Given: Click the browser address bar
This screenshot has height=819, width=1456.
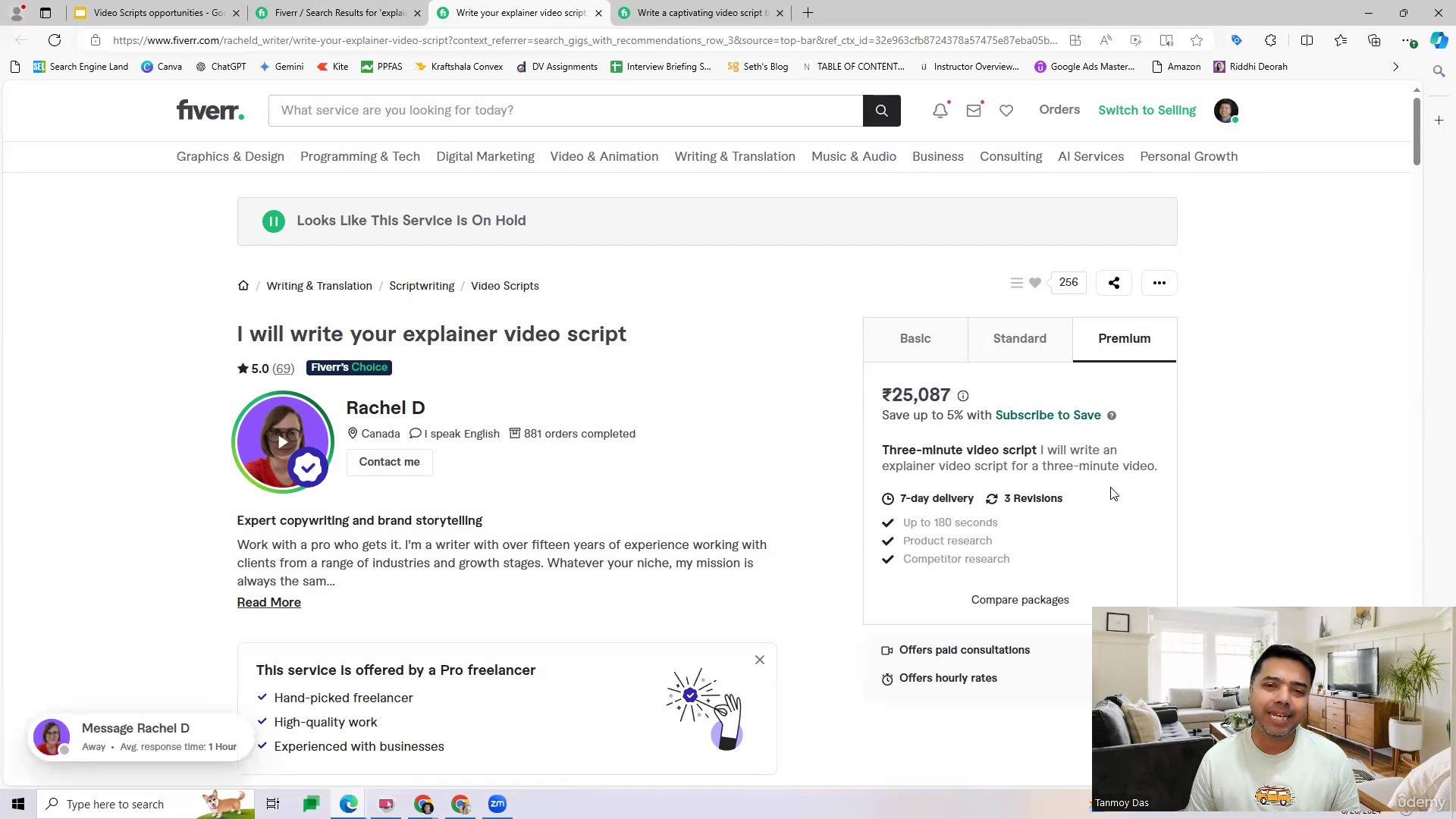Looking at the screenshot, I should [x=584, y=40].
